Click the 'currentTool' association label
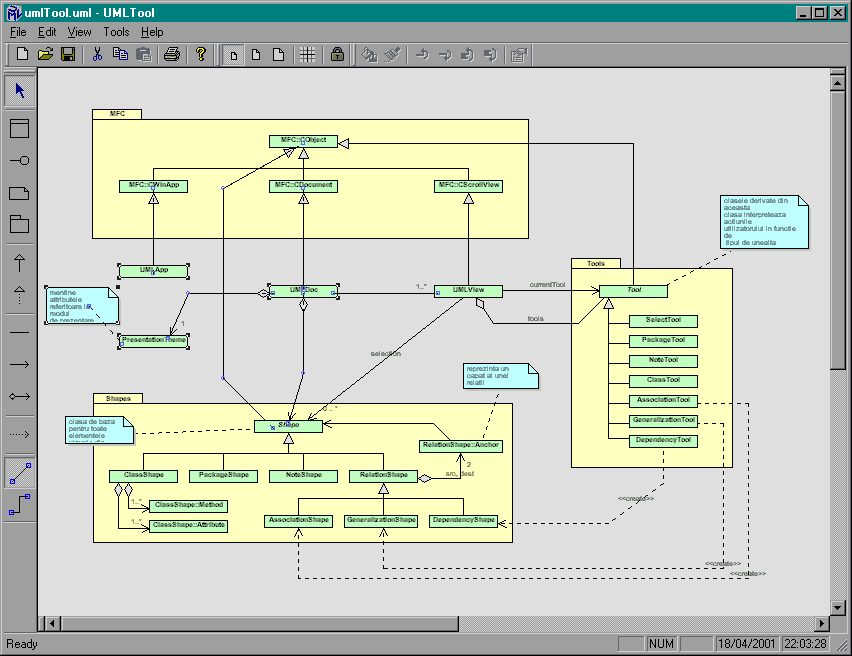 tap(547, 284)
